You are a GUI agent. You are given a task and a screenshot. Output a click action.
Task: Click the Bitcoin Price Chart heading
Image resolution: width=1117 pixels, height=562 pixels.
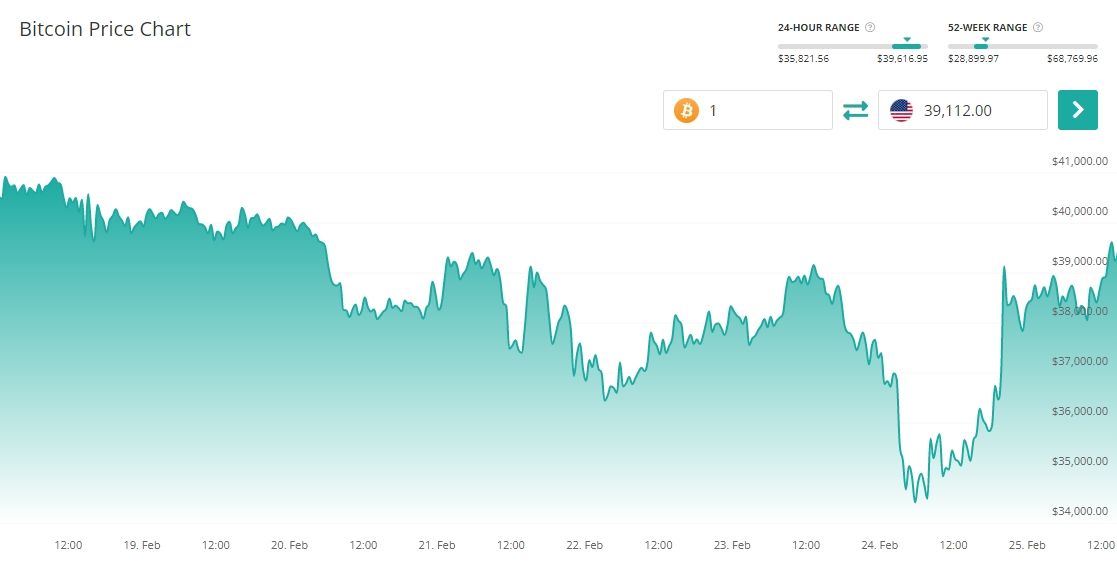[105, 29]
